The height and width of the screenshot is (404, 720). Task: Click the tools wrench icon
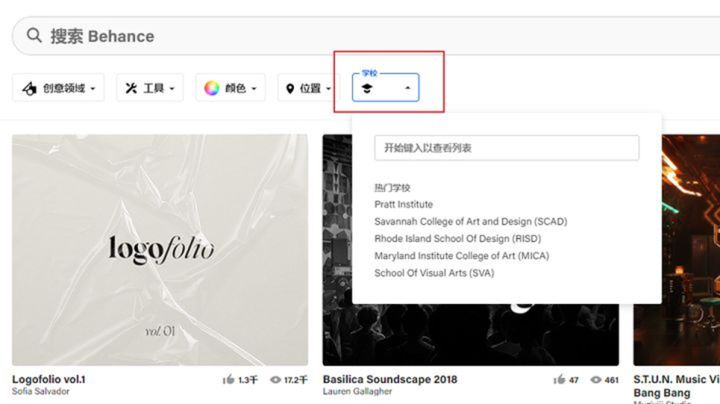pos(130,88)
